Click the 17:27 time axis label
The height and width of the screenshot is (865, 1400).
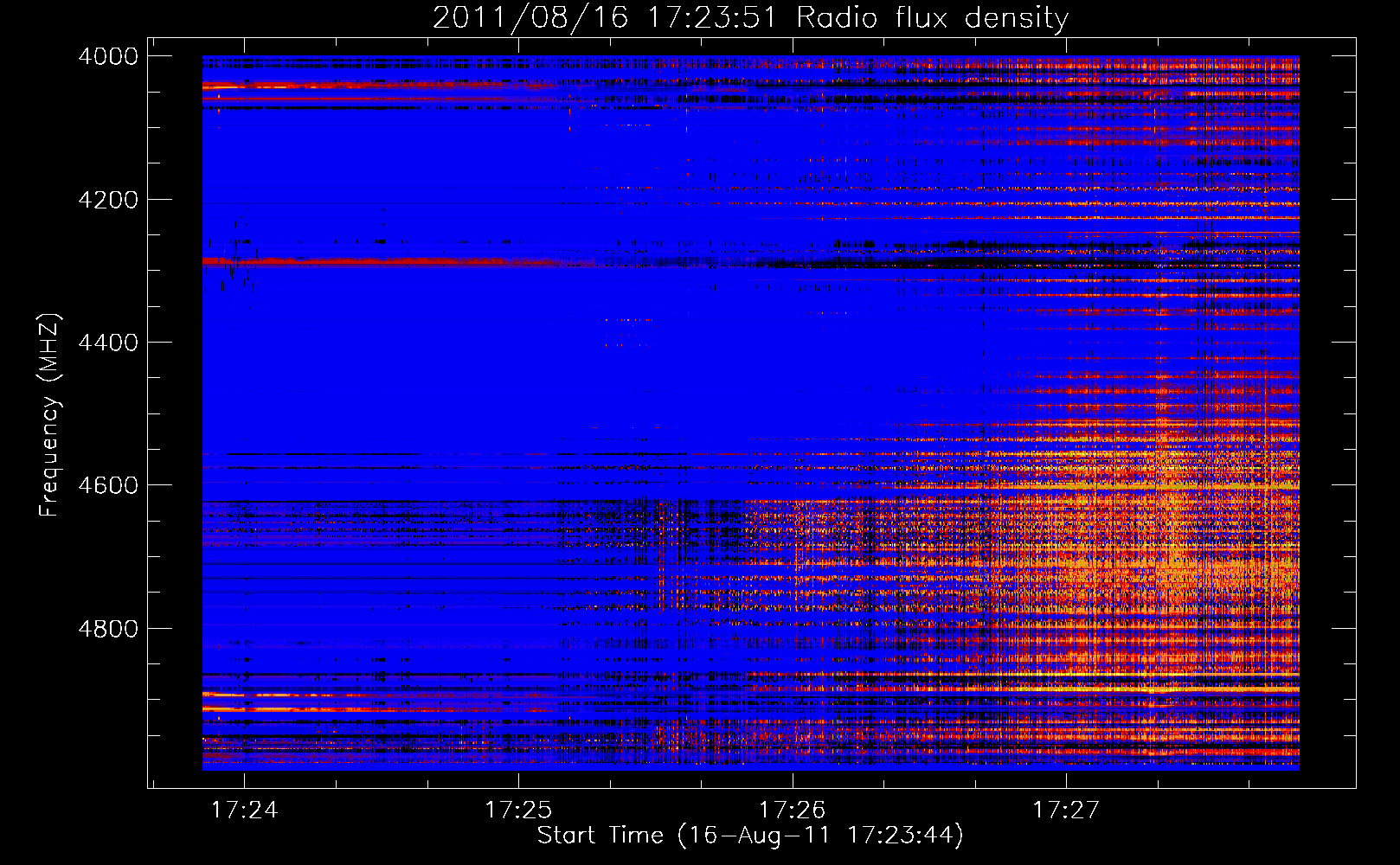[x=1066, y=810]
